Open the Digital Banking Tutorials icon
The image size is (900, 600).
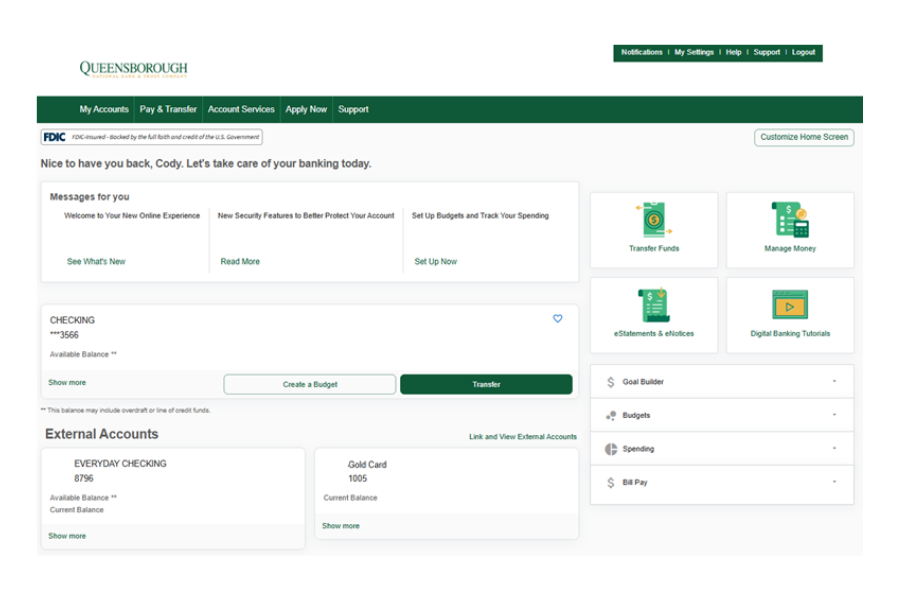click(x=790, y=304)
